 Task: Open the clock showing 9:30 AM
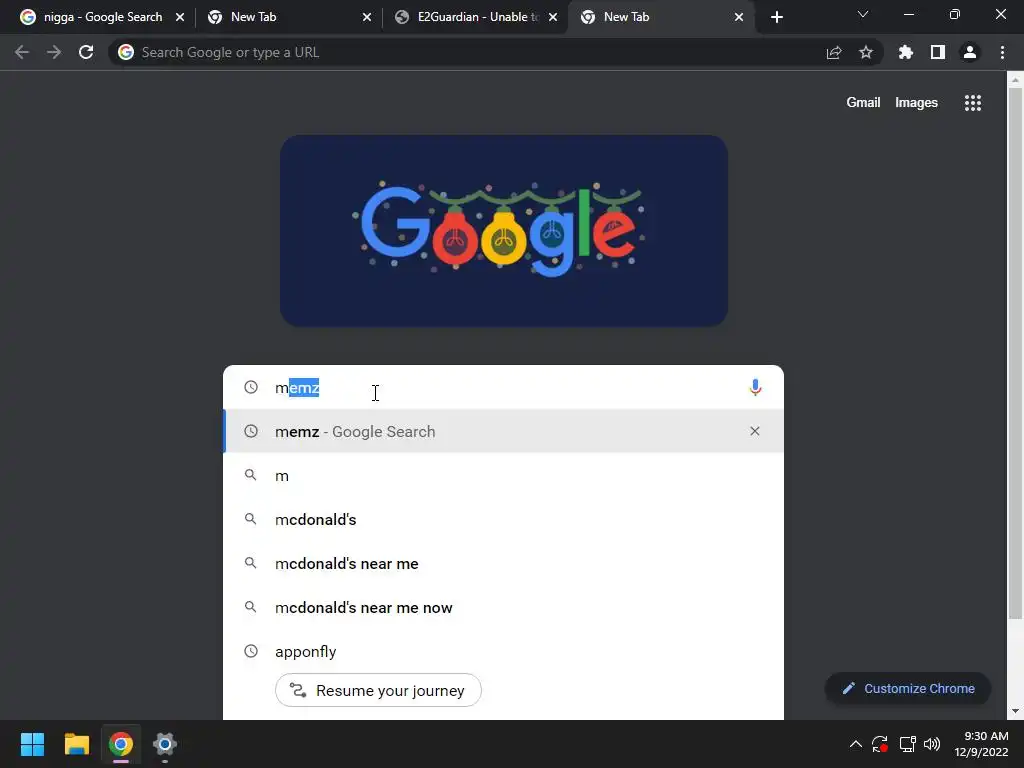pos(981,744)
